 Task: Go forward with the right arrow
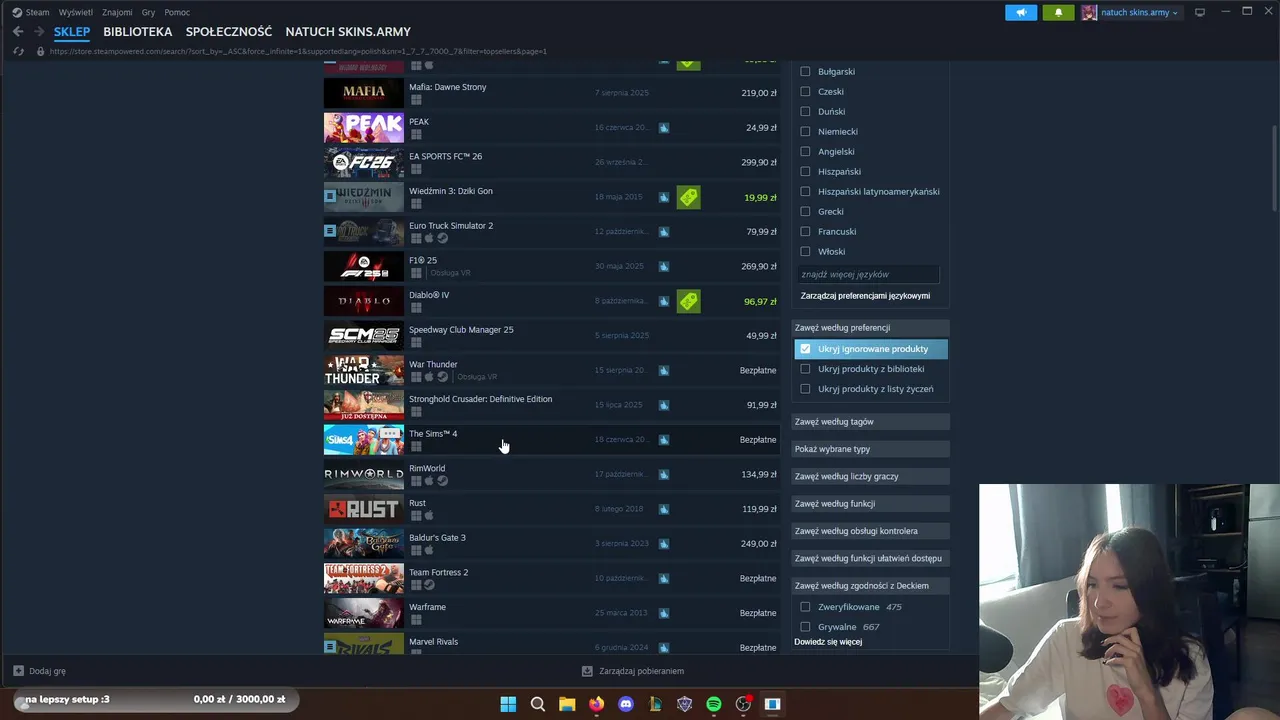click(39, 32)
